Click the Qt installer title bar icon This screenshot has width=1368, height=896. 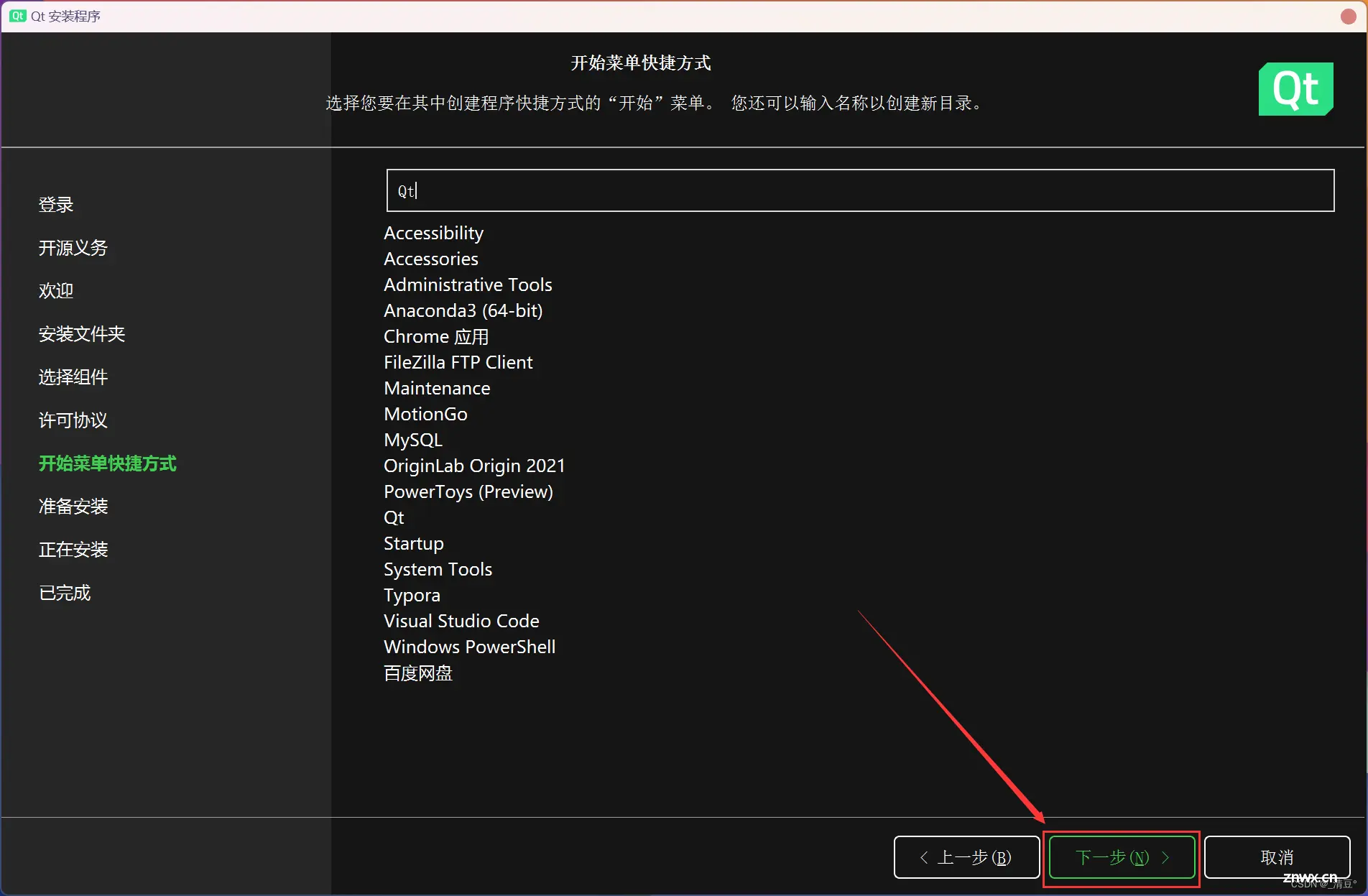pos(18,16)
